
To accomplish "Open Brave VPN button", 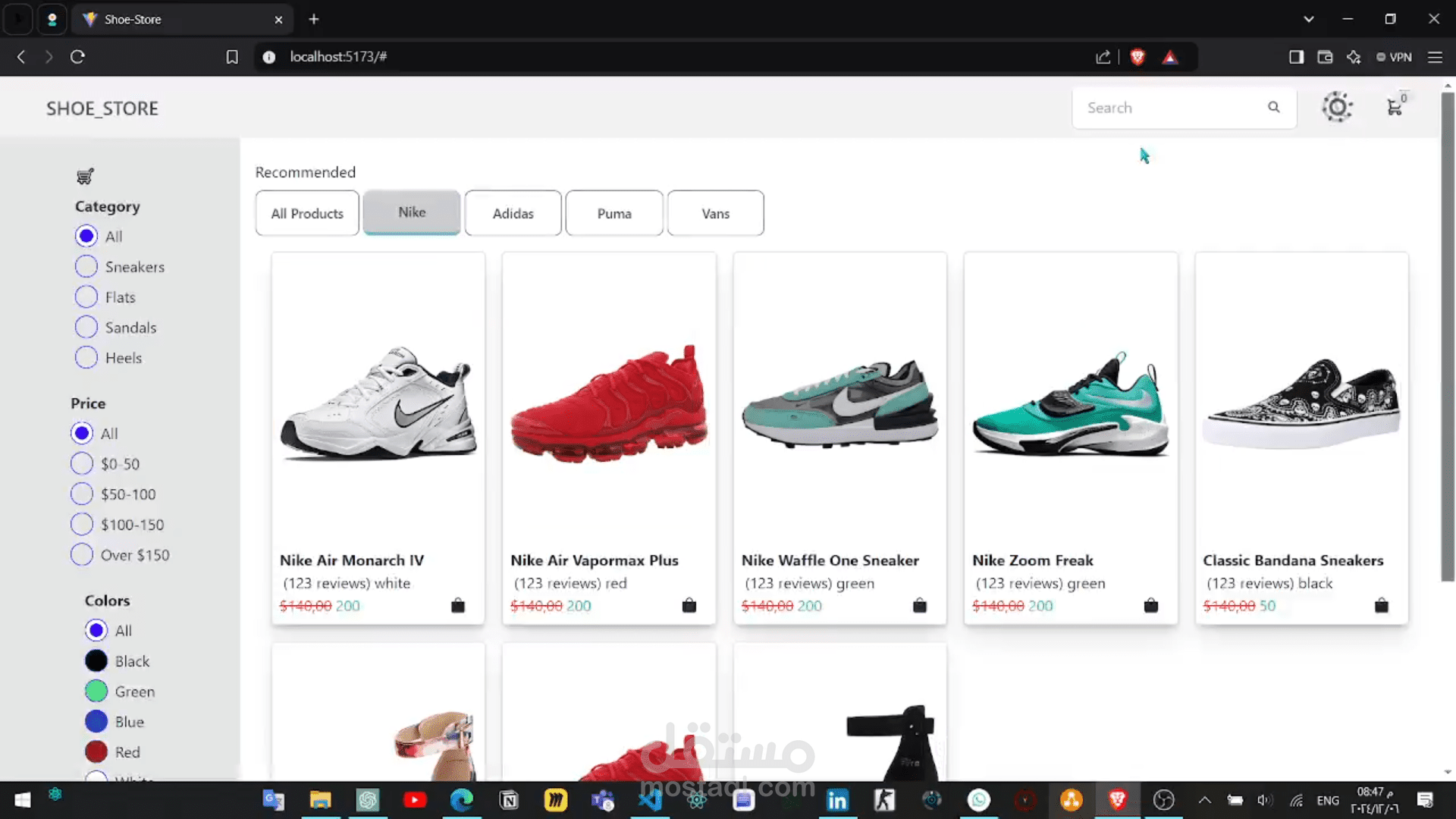I will click(x=1394, y=57).
